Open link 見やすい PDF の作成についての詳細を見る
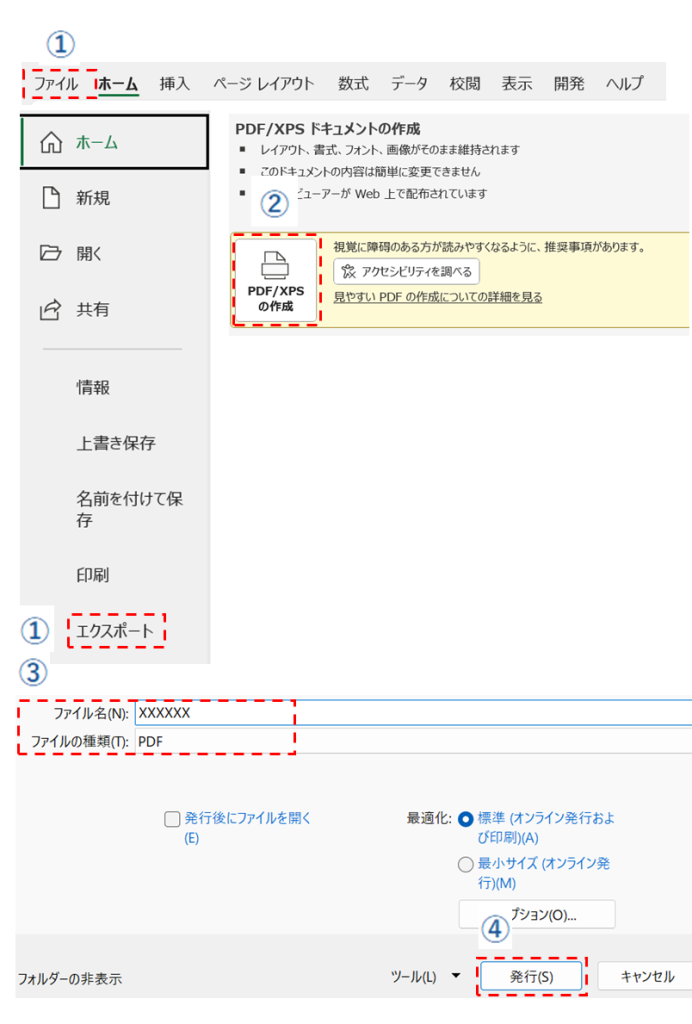Image resolution: width=692 pixels, height=1024 pixels. point(437,297)
